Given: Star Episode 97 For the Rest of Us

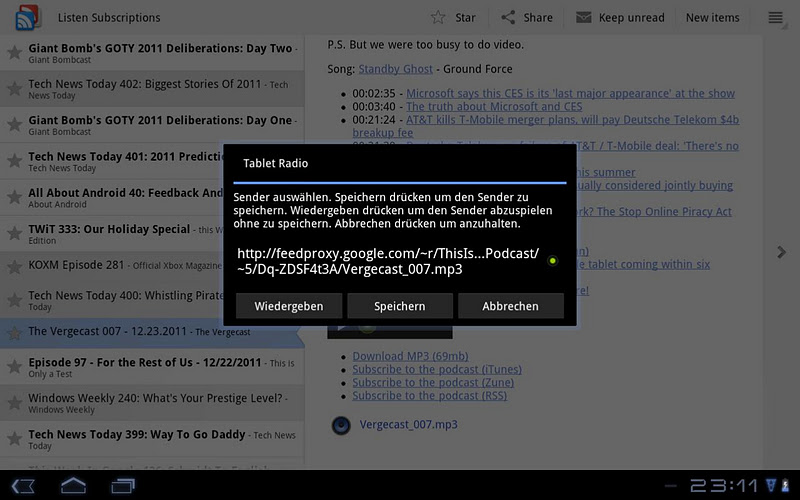Looking at the screenshot, I should click(x=14, y=366).
